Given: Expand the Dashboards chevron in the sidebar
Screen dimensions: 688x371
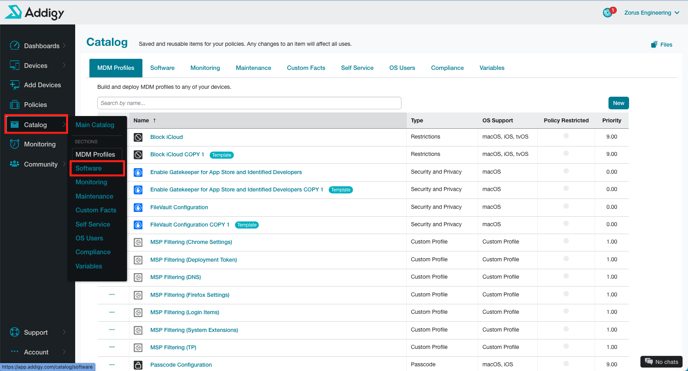Looking at the screenshot, I should coord(64,46).
